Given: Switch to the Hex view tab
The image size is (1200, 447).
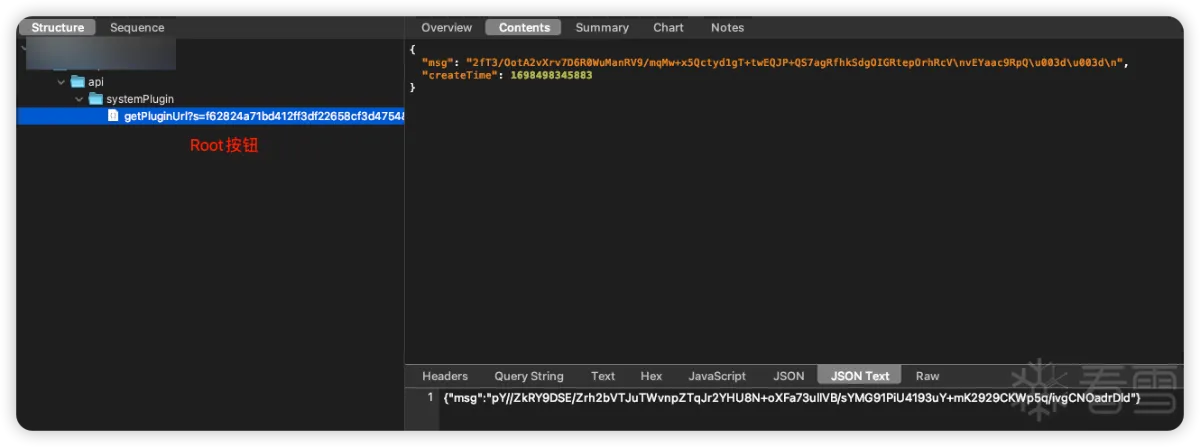Looking at the screenshot, I should 651,376.
